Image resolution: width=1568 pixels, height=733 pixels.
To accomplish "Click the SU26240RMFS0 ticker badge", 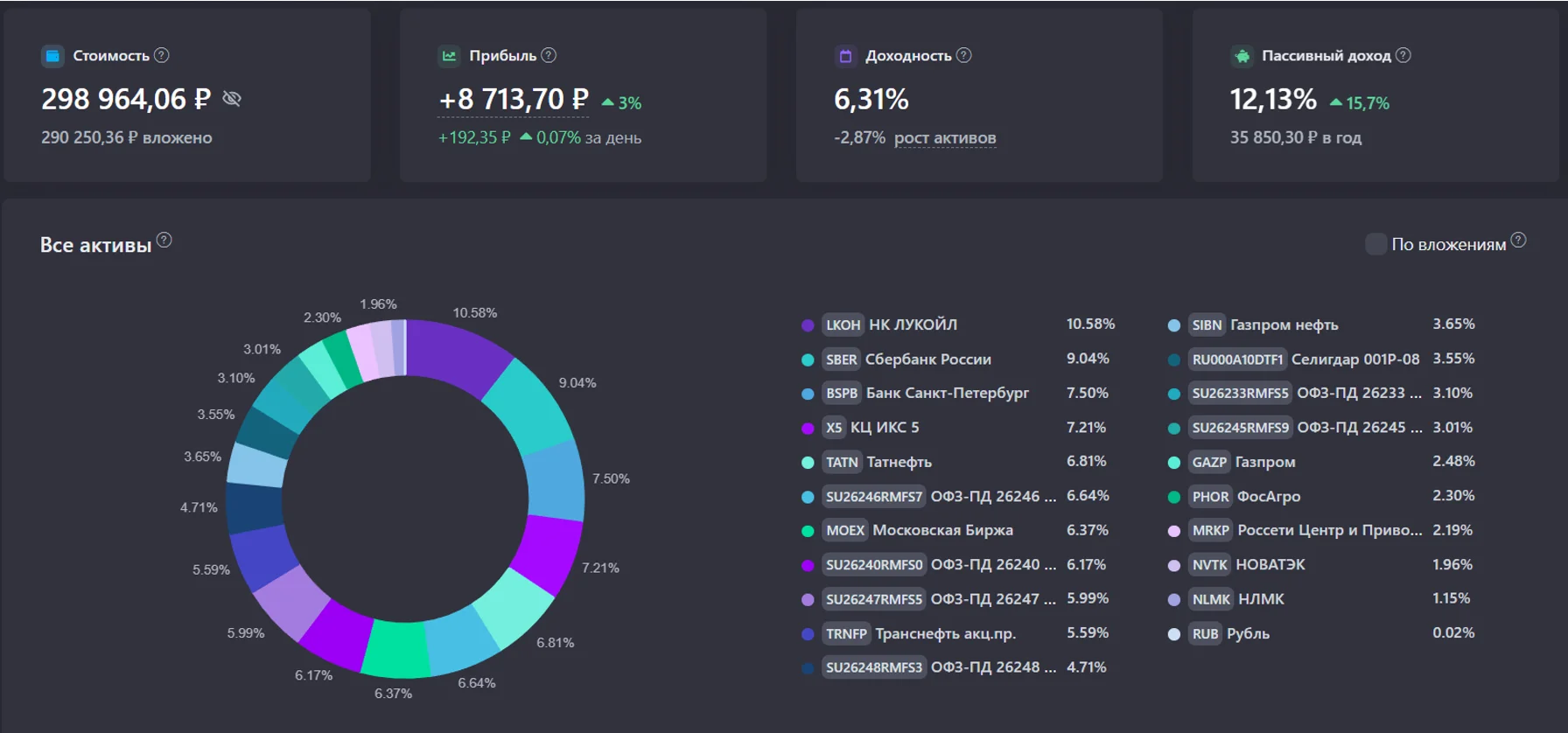I will pos(874,565).
